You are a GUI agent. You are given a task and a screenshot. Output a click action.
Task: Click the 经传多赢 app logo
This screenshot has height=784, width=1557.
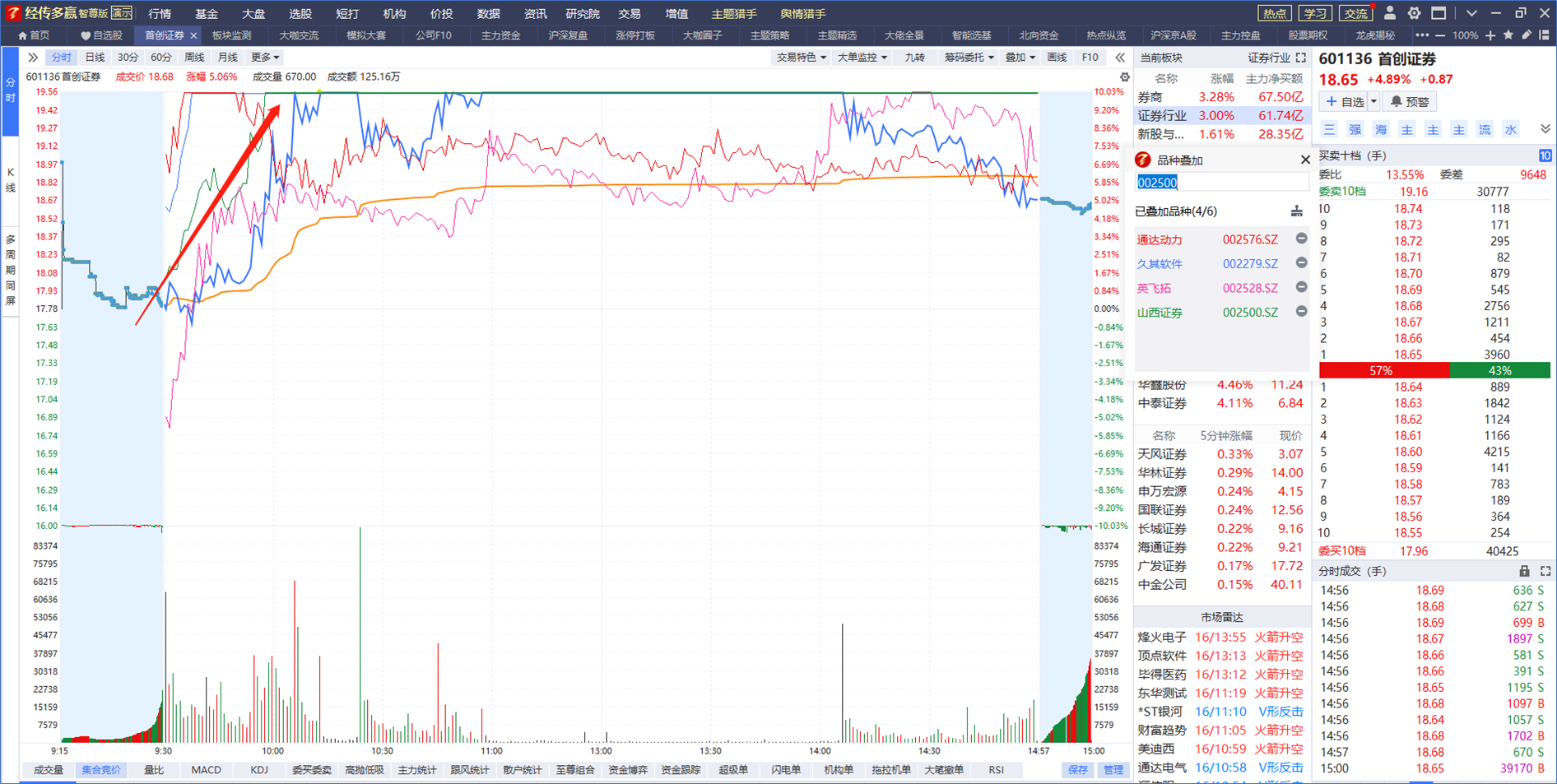(x=13, y=13)
